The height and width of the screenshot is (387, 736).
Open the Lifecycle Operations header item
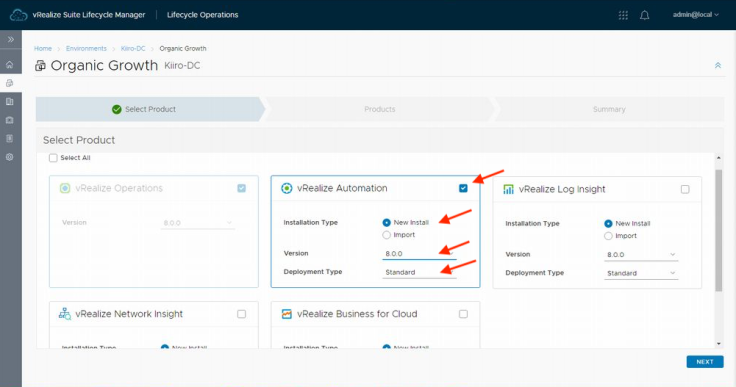202,15
